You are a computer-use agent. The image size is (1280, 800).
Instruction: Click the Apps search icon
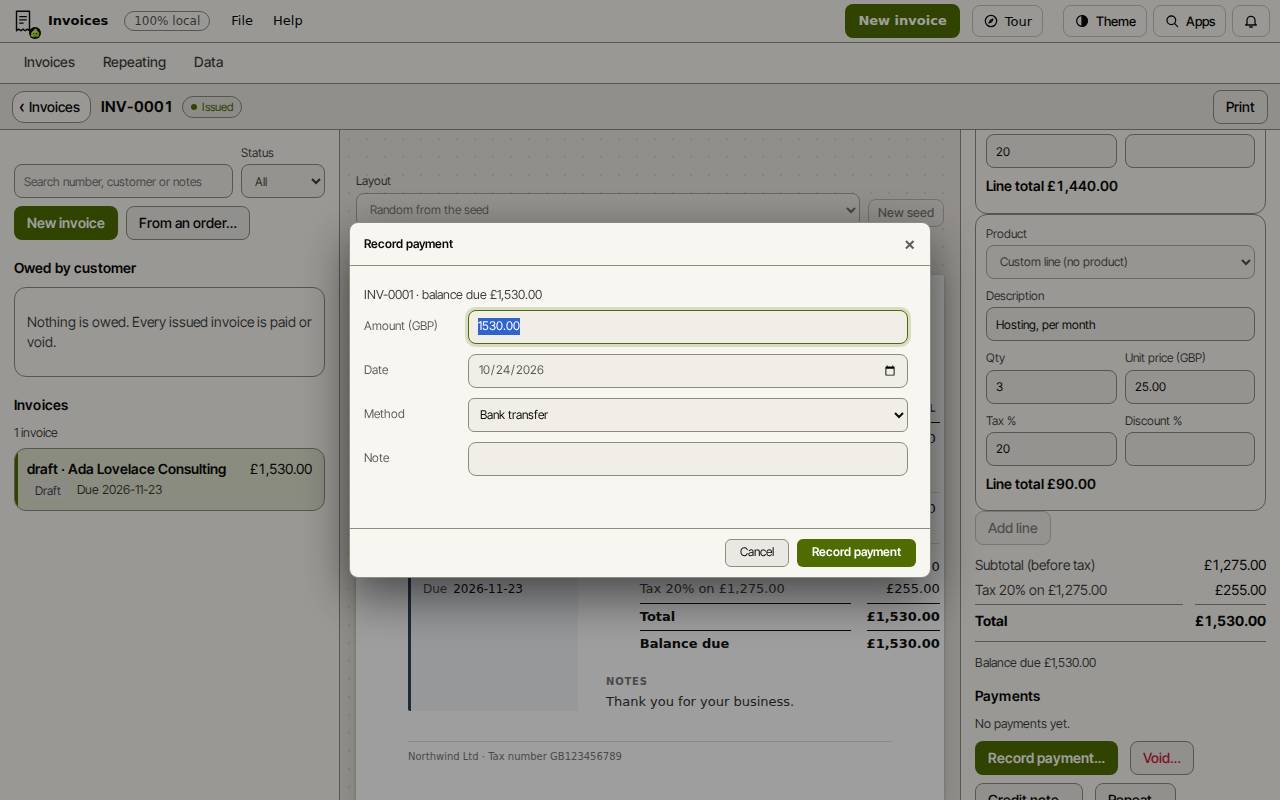1172,21
